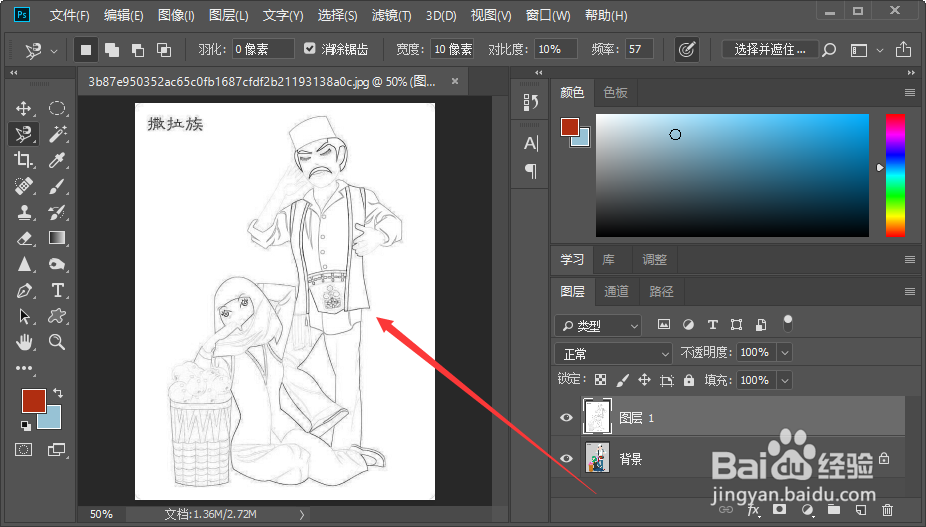Toggle the anti-alias checkbox
Image resolution: width=926 pixels, height=527 pixels.
pos(309,48)
